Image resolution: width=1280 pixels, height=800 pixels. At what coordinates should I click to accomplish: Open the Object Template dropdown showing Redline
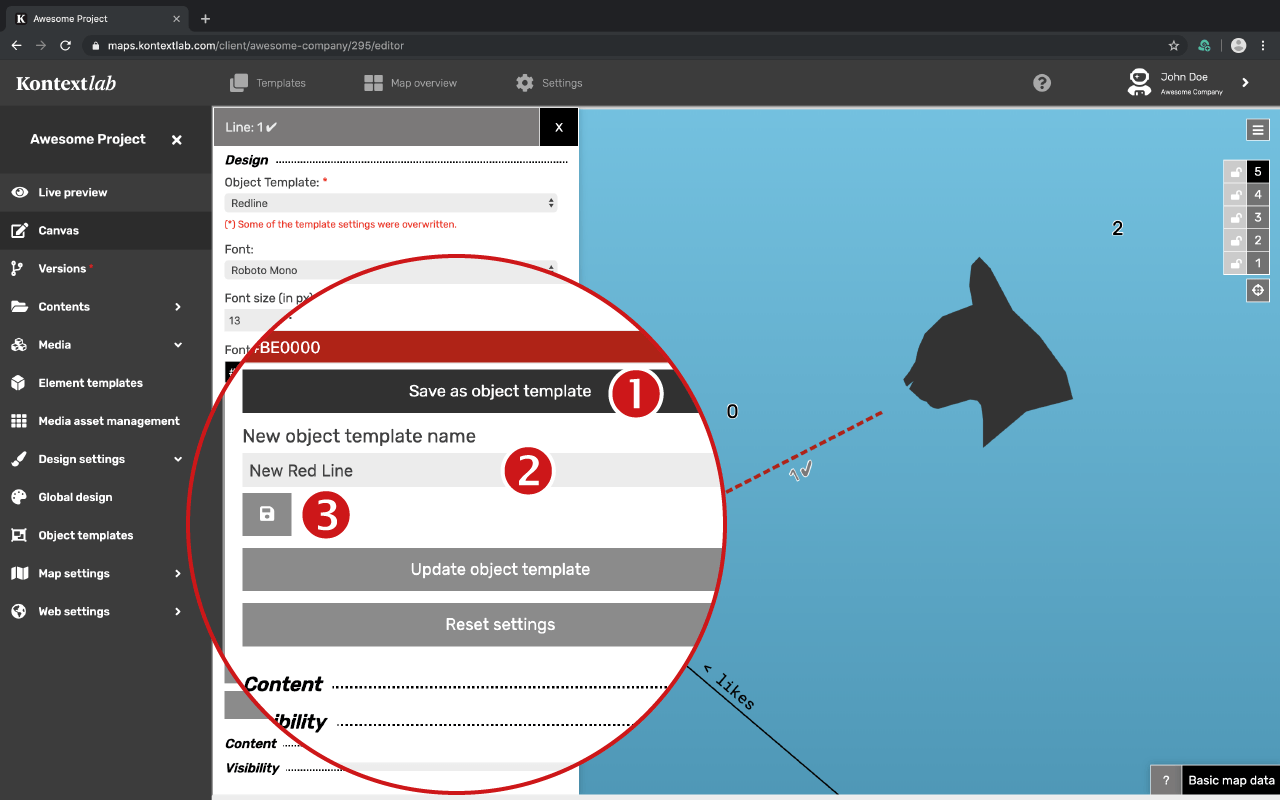(391, 203)
